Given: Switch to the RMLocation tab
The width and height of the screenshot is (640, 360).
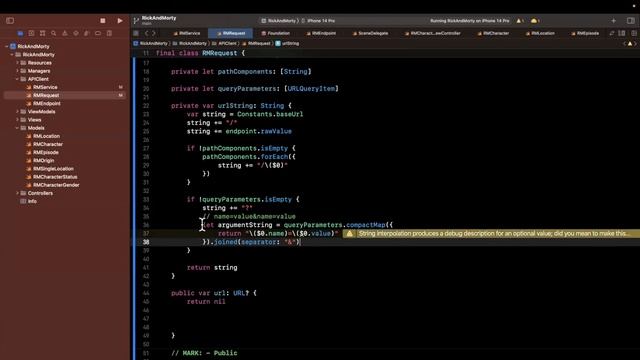Looking at the screenshot, I should pyautogui.click(x=540, y=33).
